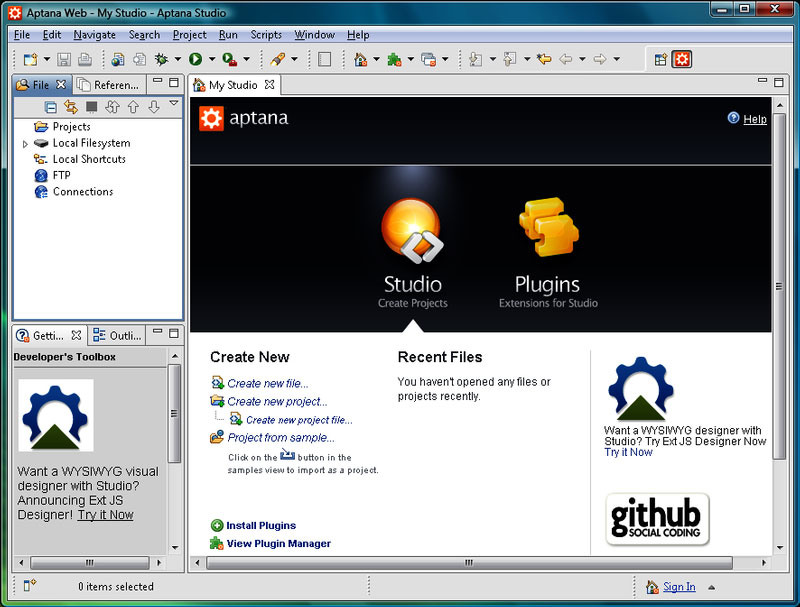Viewport: 800px width, 607px height.
Task: Open the New file dropdown arrow in toolbar
Action: (46, 60)
